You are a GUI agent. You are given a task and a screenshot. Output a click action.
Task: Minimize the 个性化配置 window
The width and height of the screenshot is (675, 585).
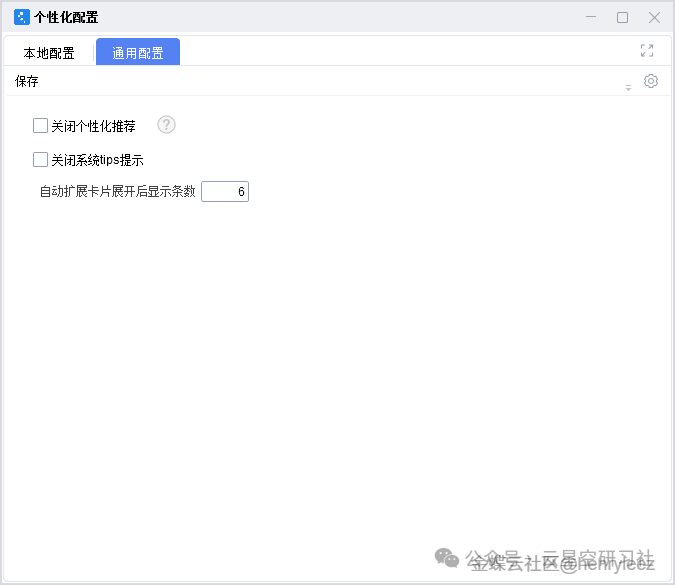coord(591,17)
